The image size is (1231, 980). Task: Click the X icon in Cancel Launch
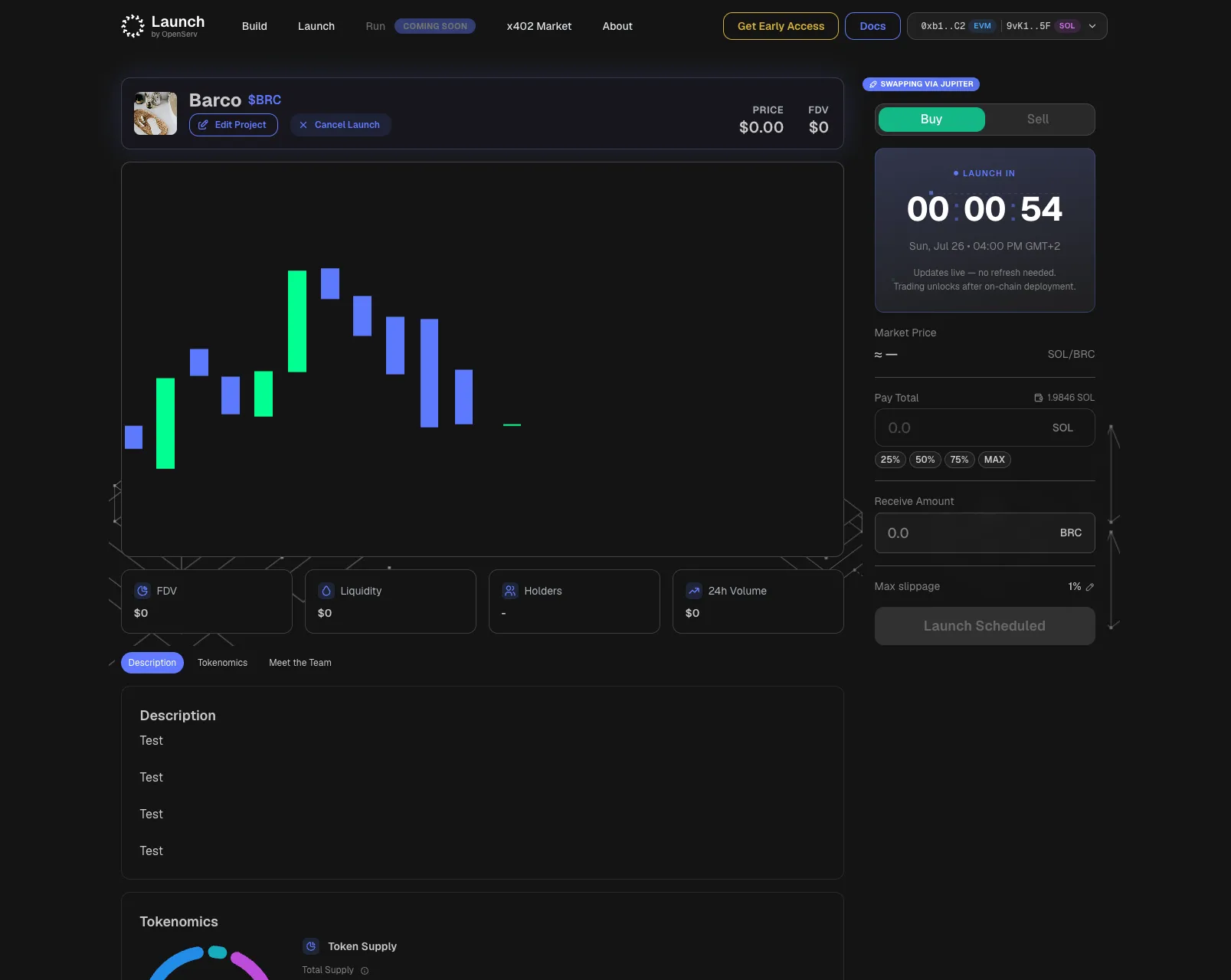(x=303, y=125)
